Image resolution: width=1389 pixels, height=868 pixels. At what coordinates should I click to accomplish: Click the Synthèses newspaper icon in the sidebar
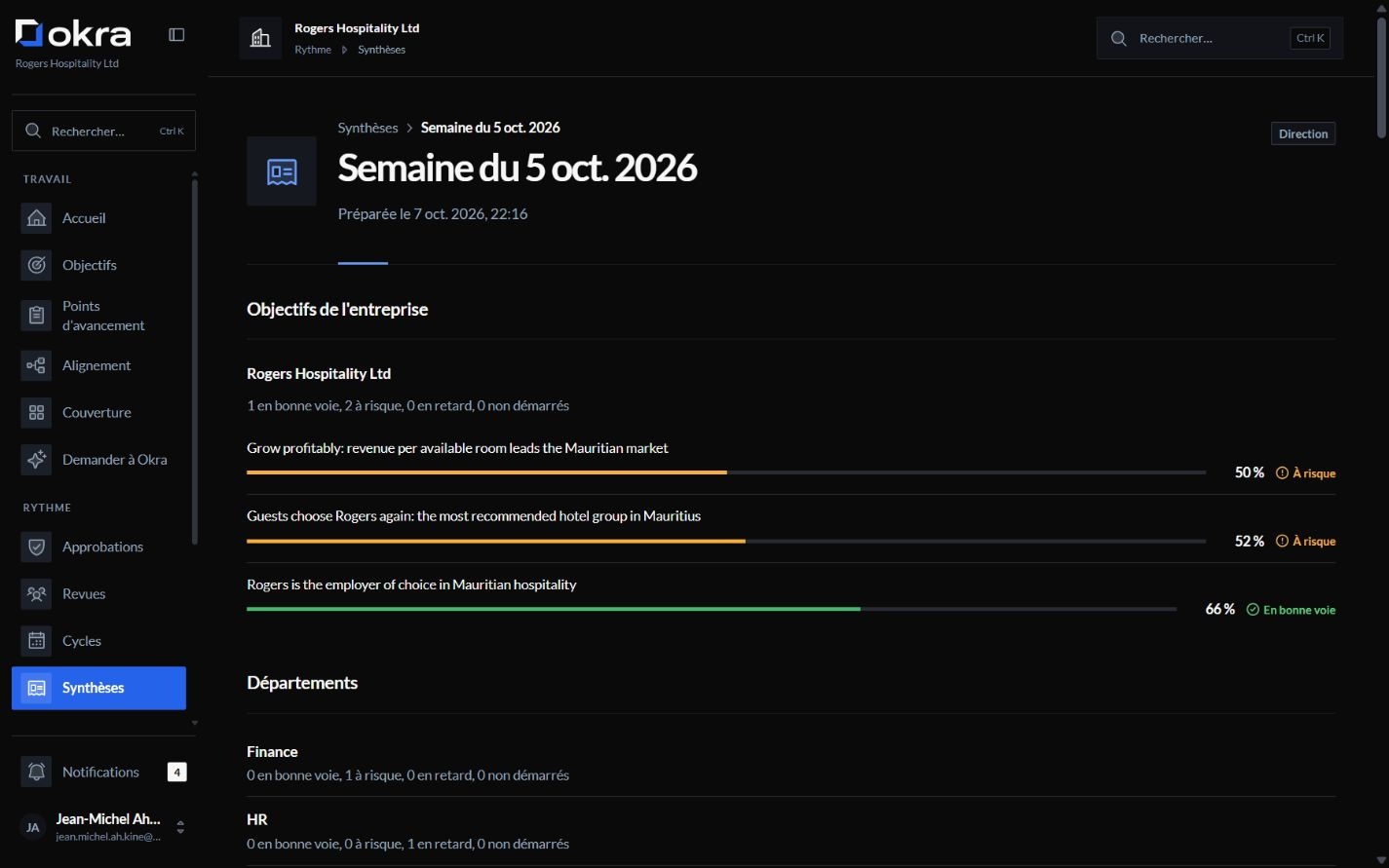coord(36,688)
